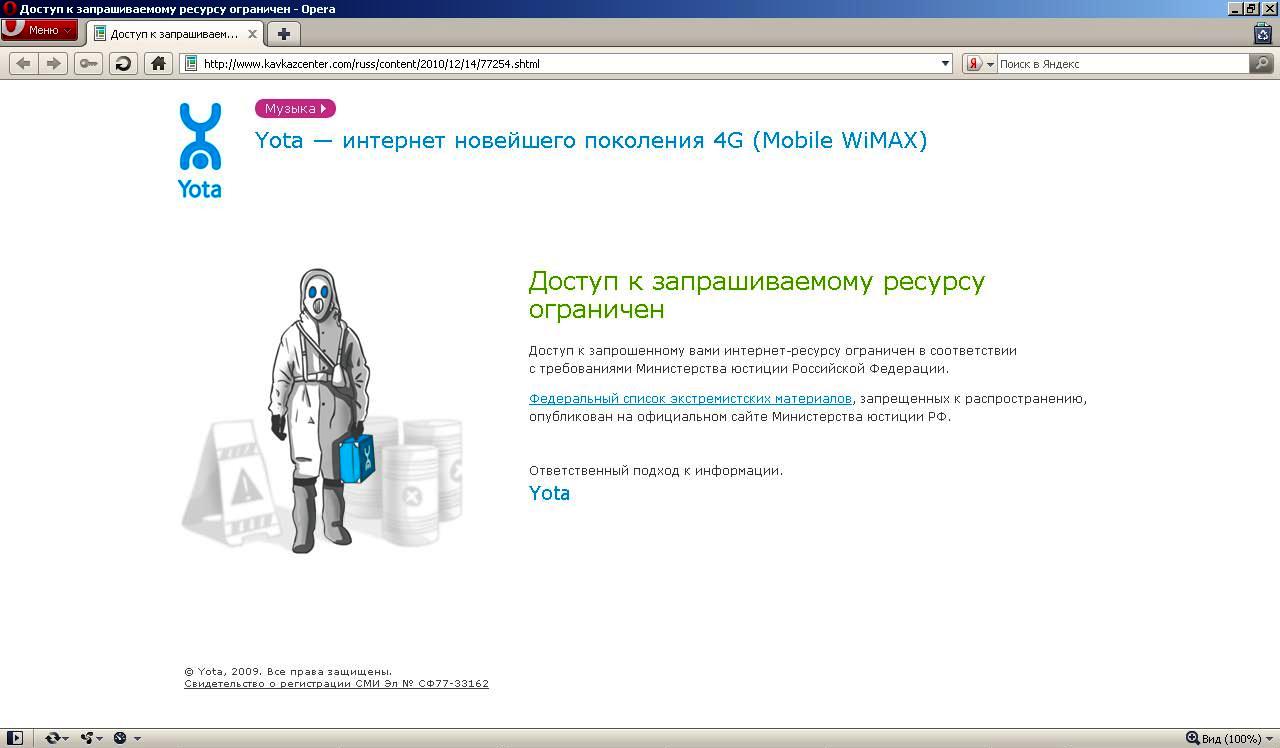This screenshot has height=748, width=1280.
Task: Click Доступ к запрашиваемому ресурсу ограничен heading
Action: tap(757, 295)
